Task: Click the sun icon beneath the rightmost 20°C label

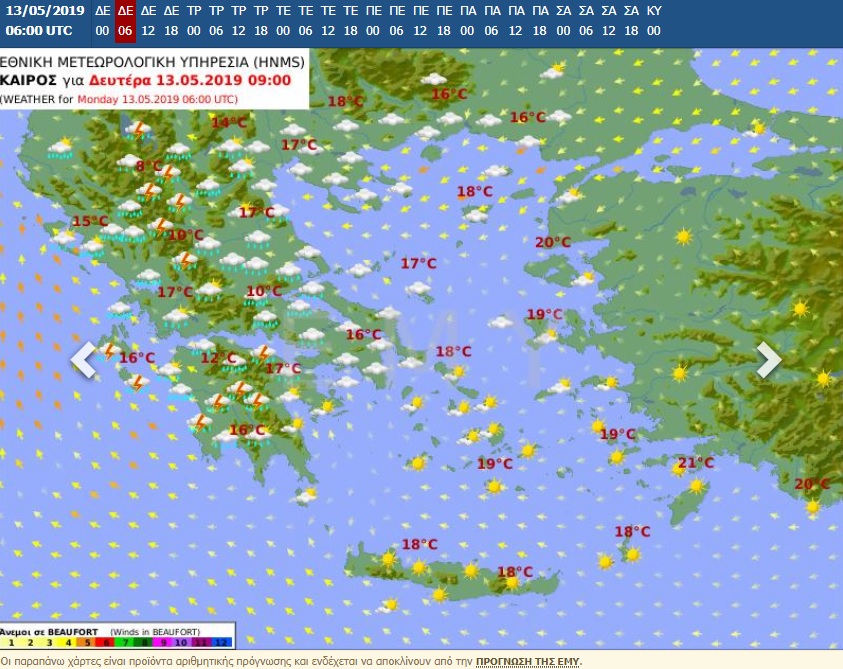Action: (812, 507)
